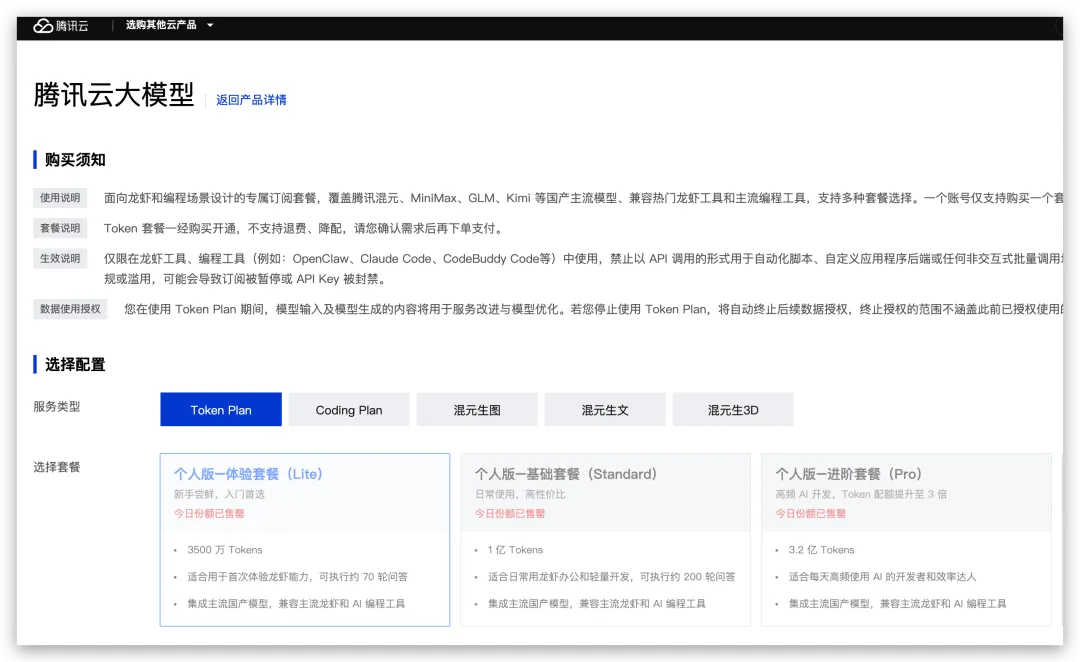Screen dimensions: 1080x662
Task: Click the 适合每天高频使用 AI bullet
Action: [x=882, y=577]
